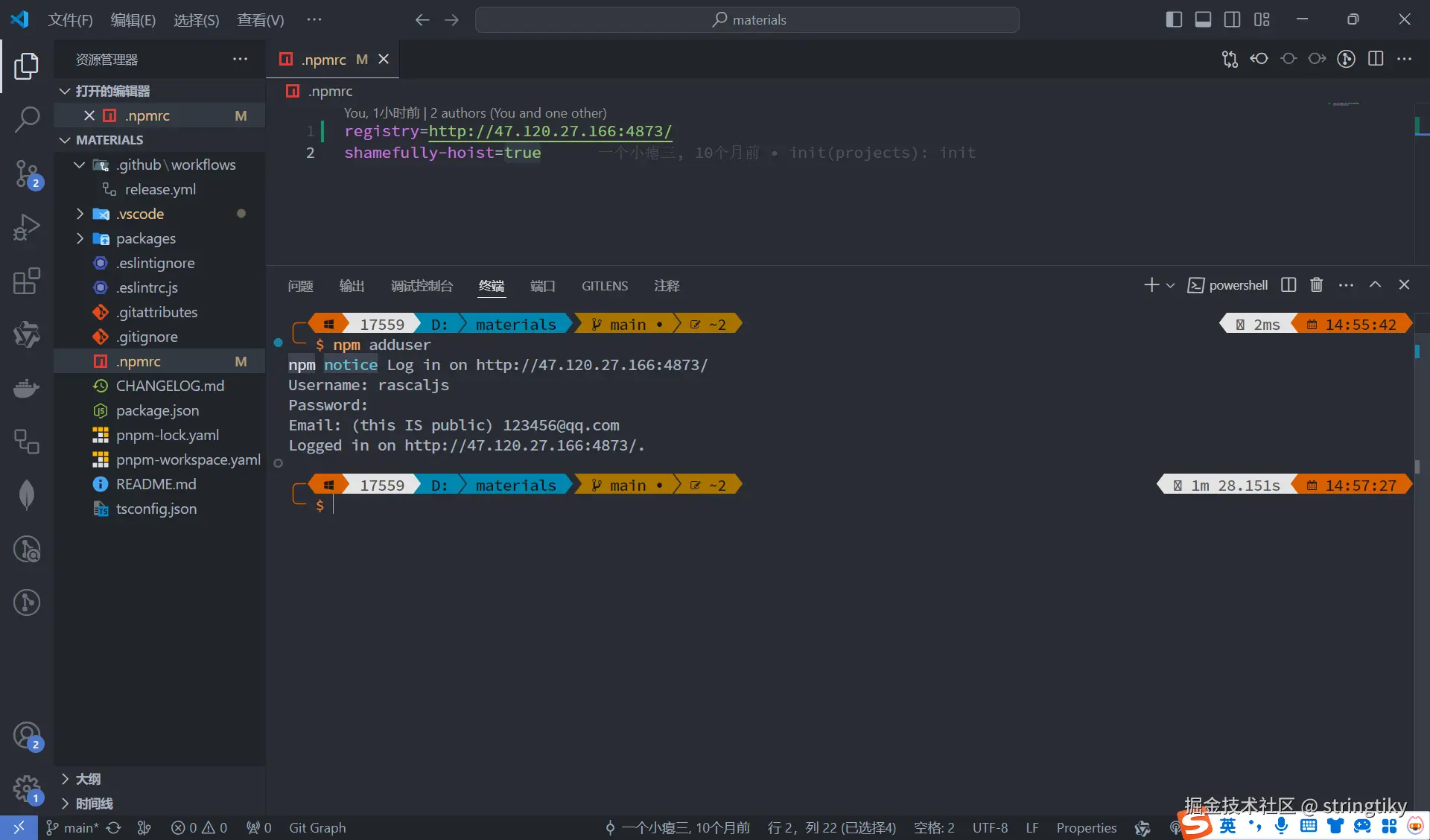This screenshot has width=1430, height=840.
Task: Expand the packages folder
Action: [146, 238]
